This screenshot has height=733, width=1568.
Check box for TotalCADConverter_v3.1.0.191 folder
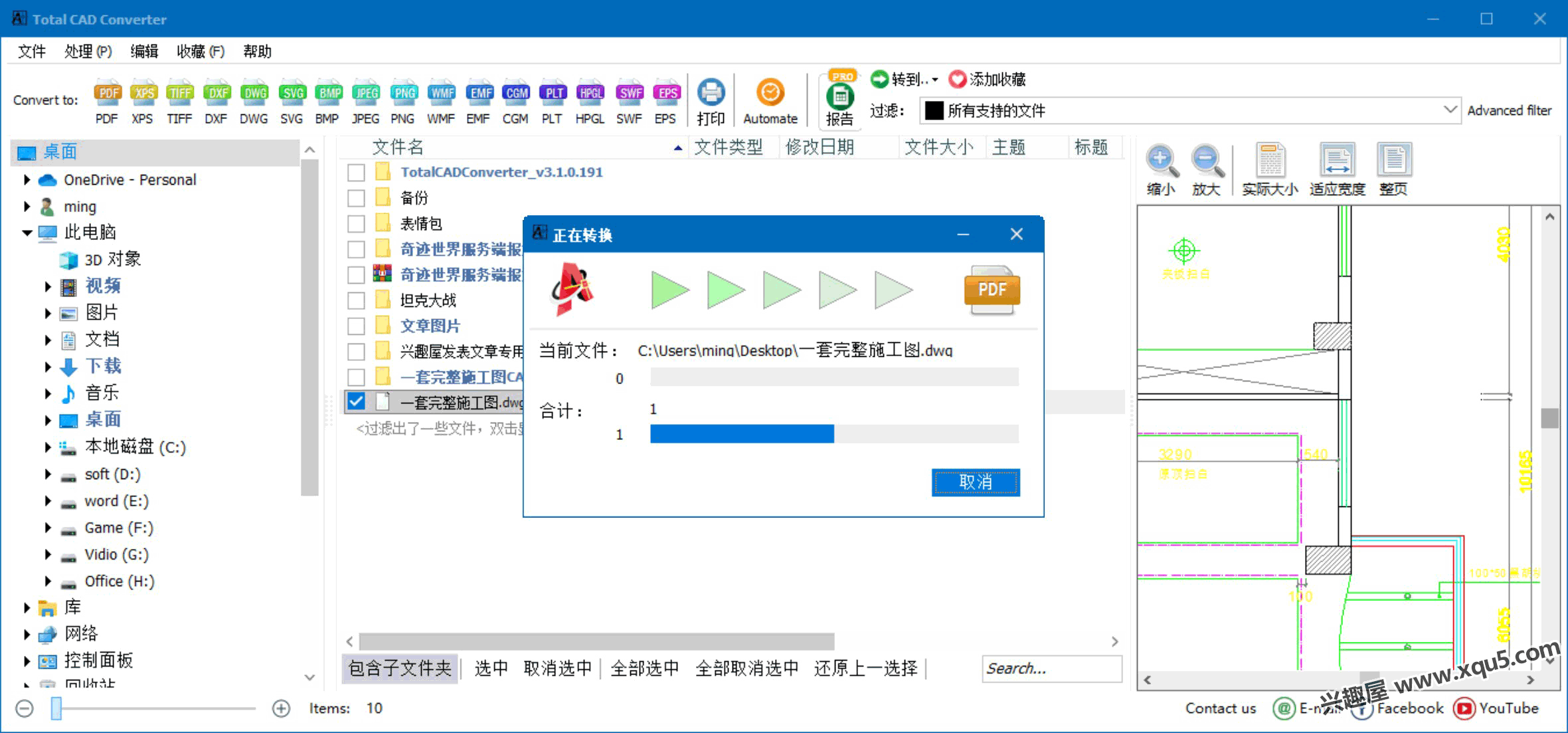click(x=356, y=173)
